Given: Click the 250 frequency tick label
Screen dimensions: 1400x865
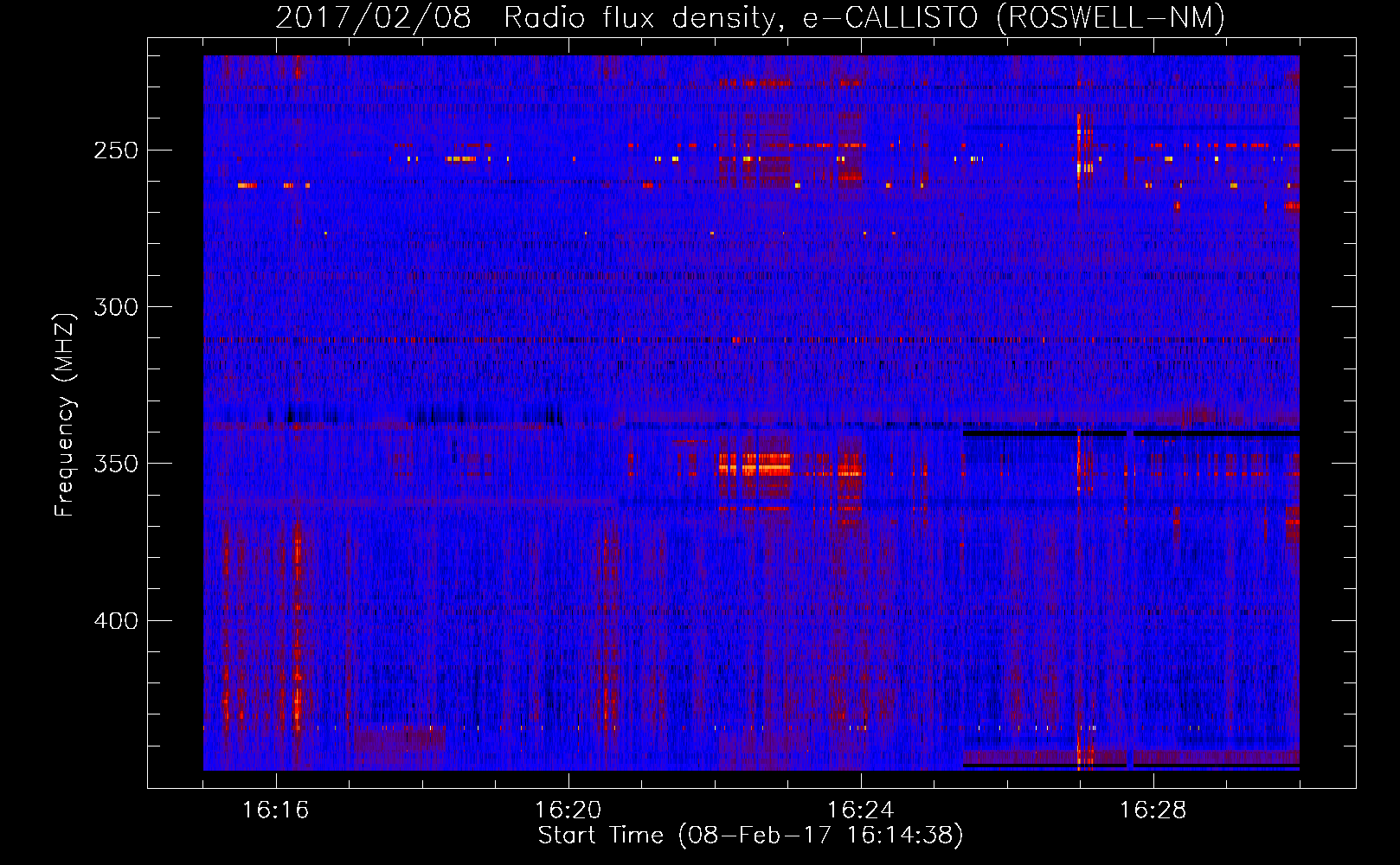Looking at the screenshot, I should pyautogui.click(x=115, y=151).
